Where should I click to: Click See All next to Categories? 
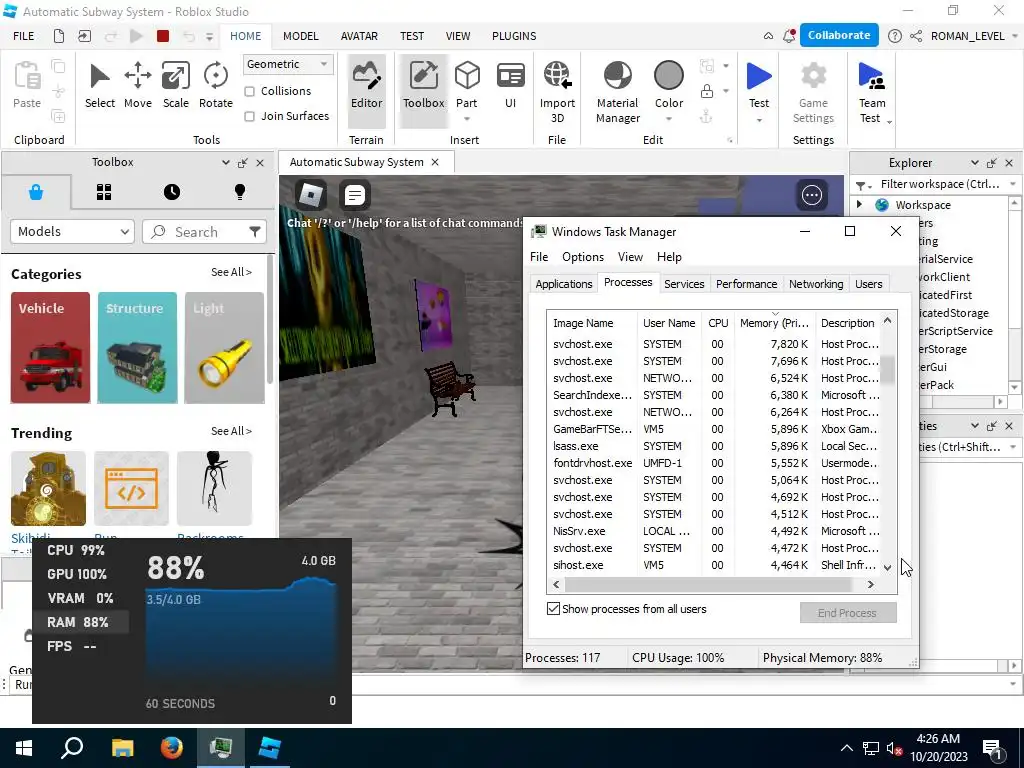tap(231, 272)
